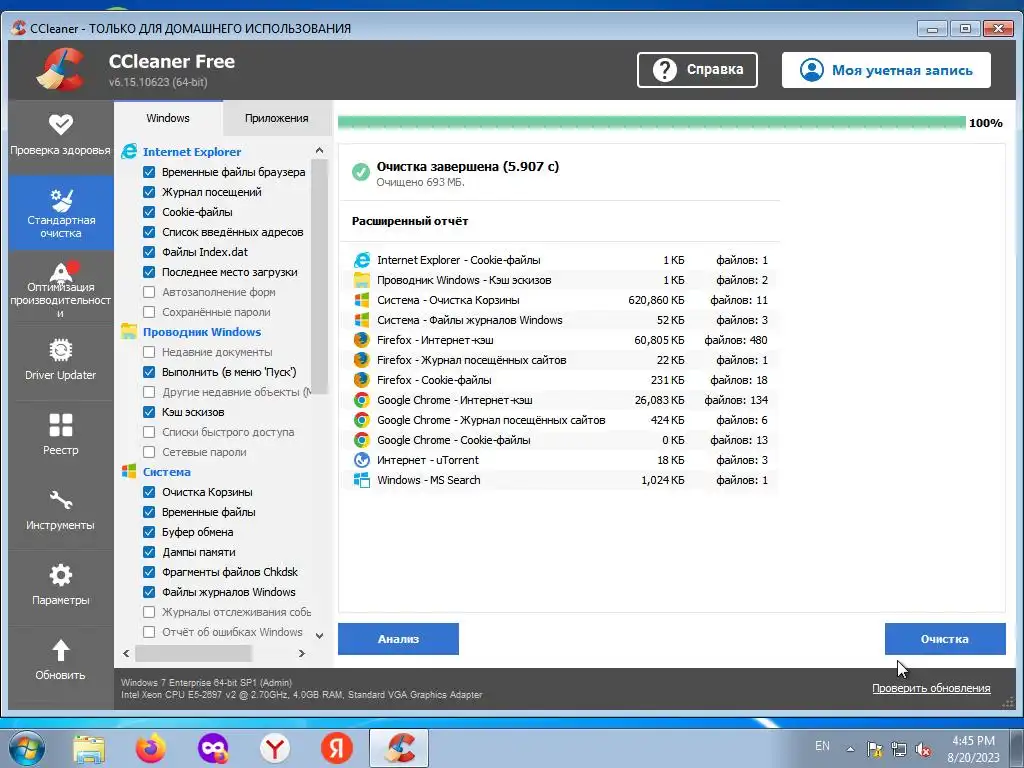Open the Инструменты section

coord(61,513)
